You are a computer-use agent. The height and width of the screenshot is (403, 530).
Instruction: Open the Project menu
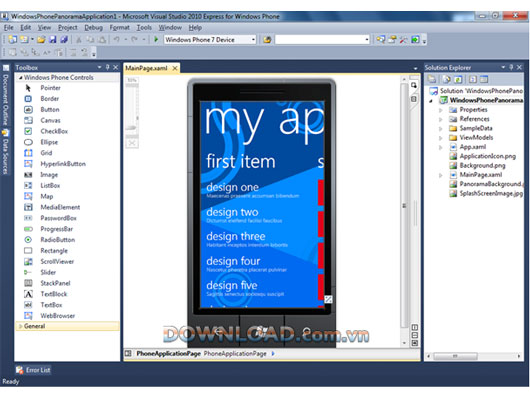tap(68, 28)
